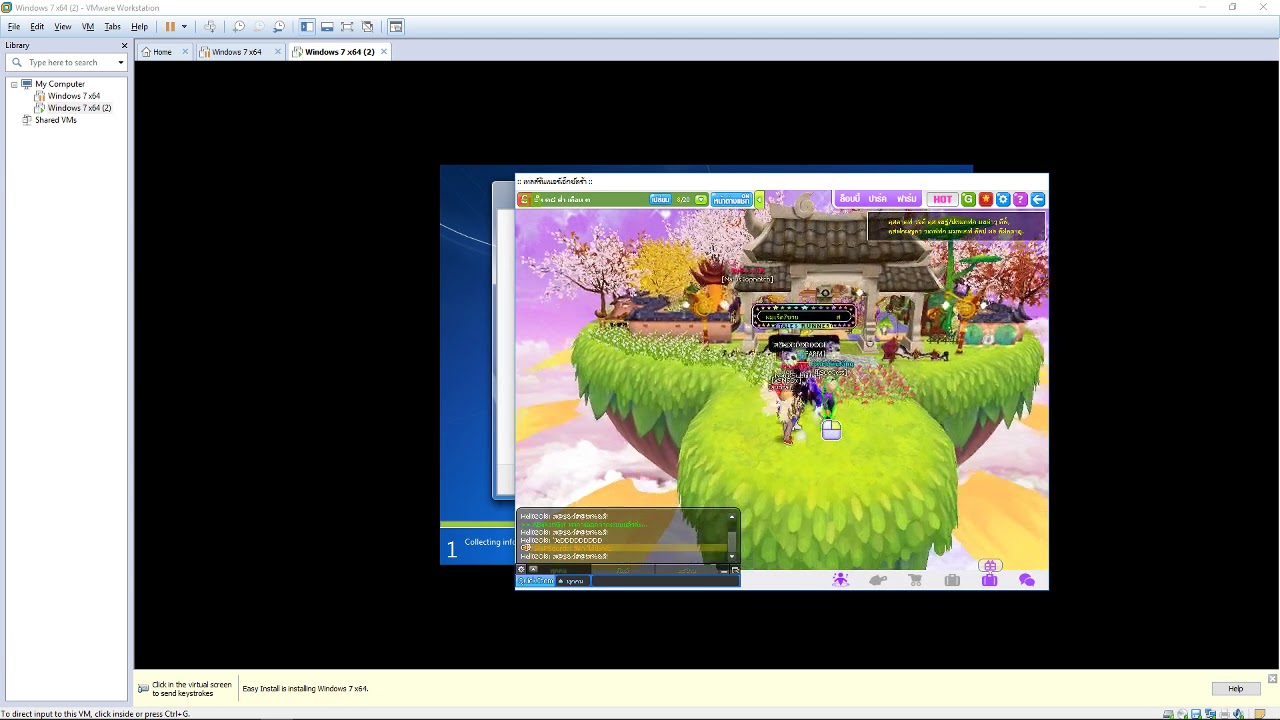Click the chat message input field
The width and height of the screenshot is (1280, 720).
click(665, 581)
